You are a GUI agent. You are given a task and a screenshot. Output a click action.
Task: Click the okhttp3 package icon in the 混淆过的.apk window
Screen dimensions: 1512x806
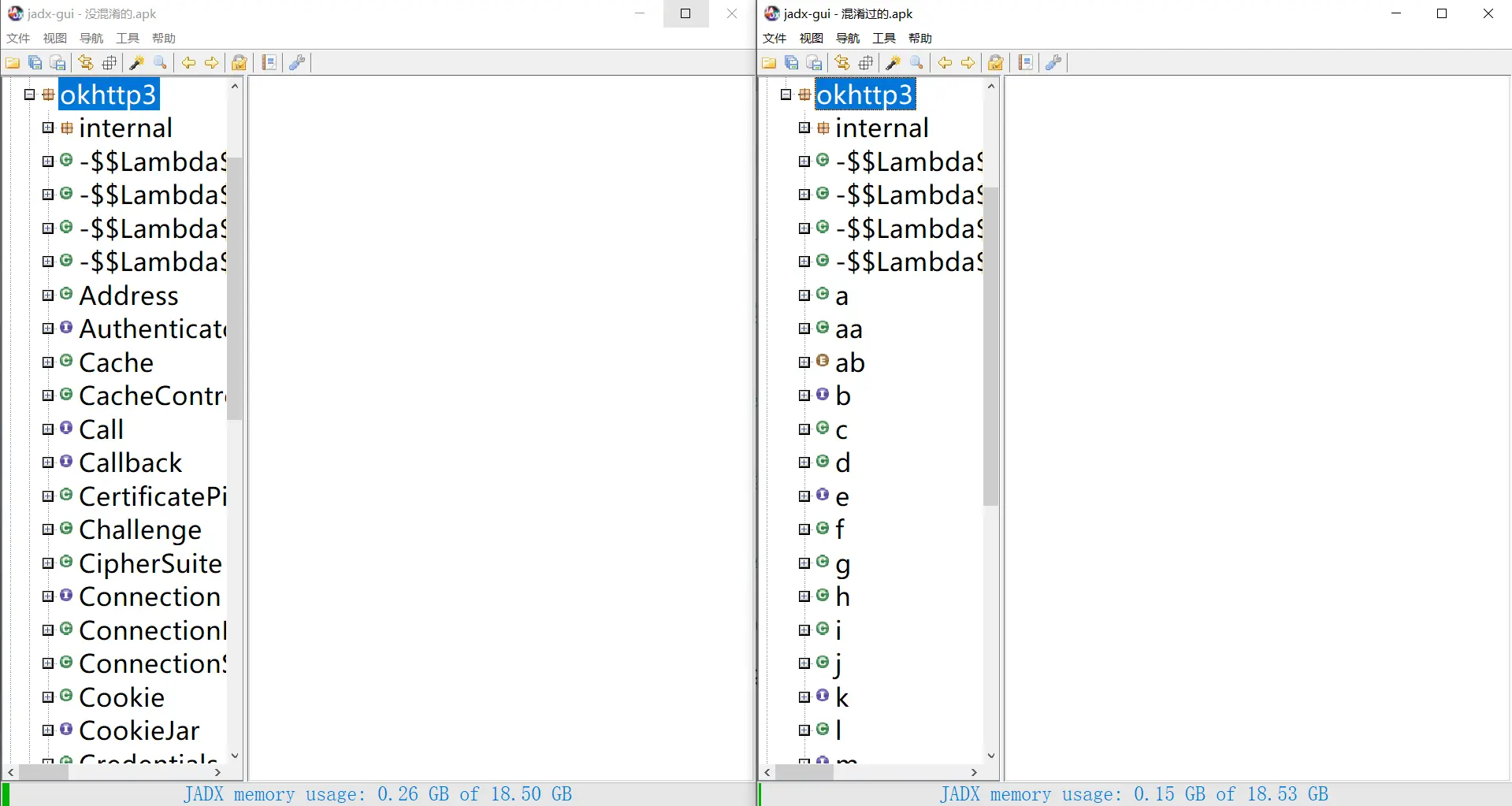pyautogui.click(x=804, y=95)
